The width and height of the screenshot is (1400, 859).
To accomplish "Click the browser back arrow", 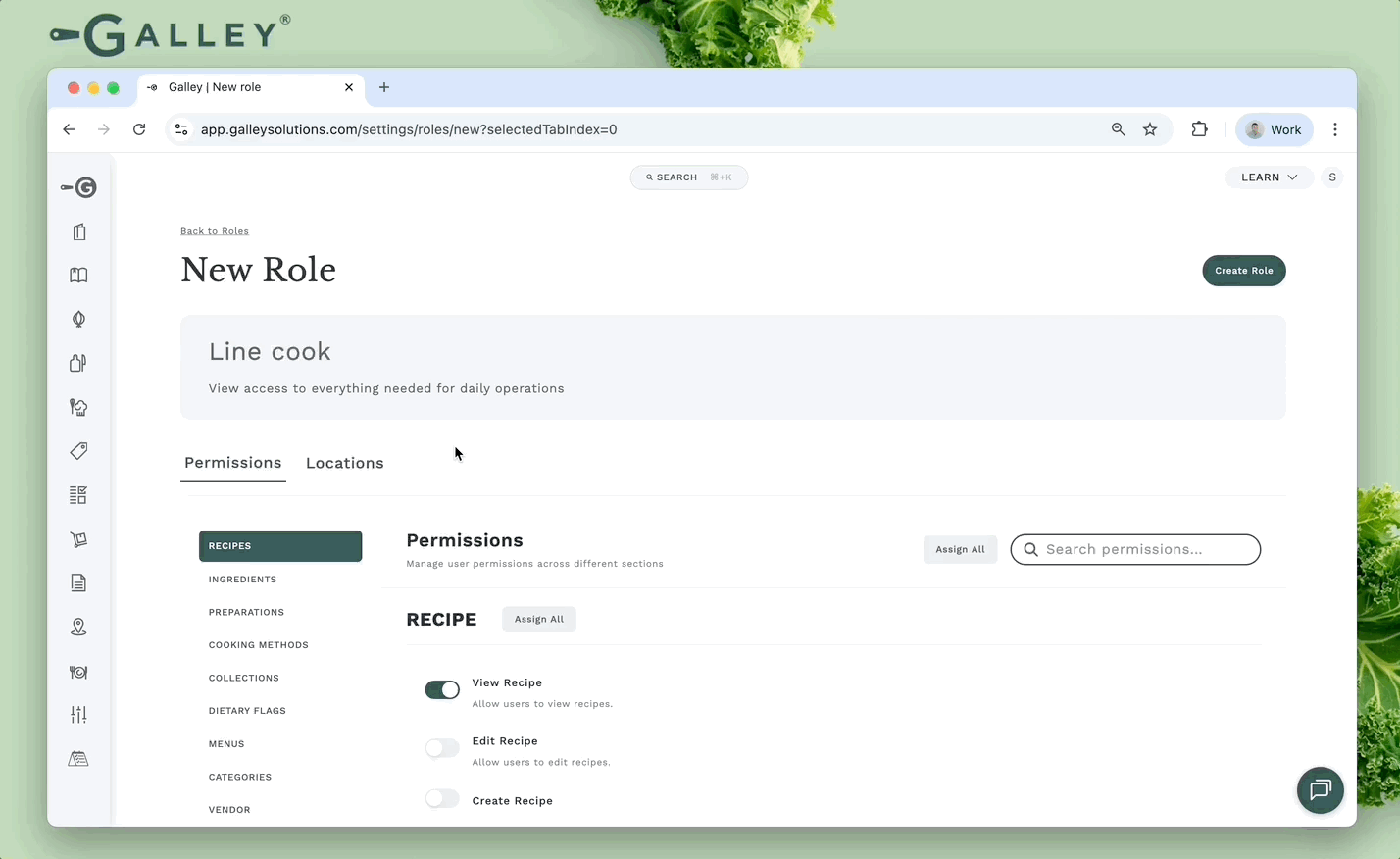I will pyautogui.click(x=69, y=129).
